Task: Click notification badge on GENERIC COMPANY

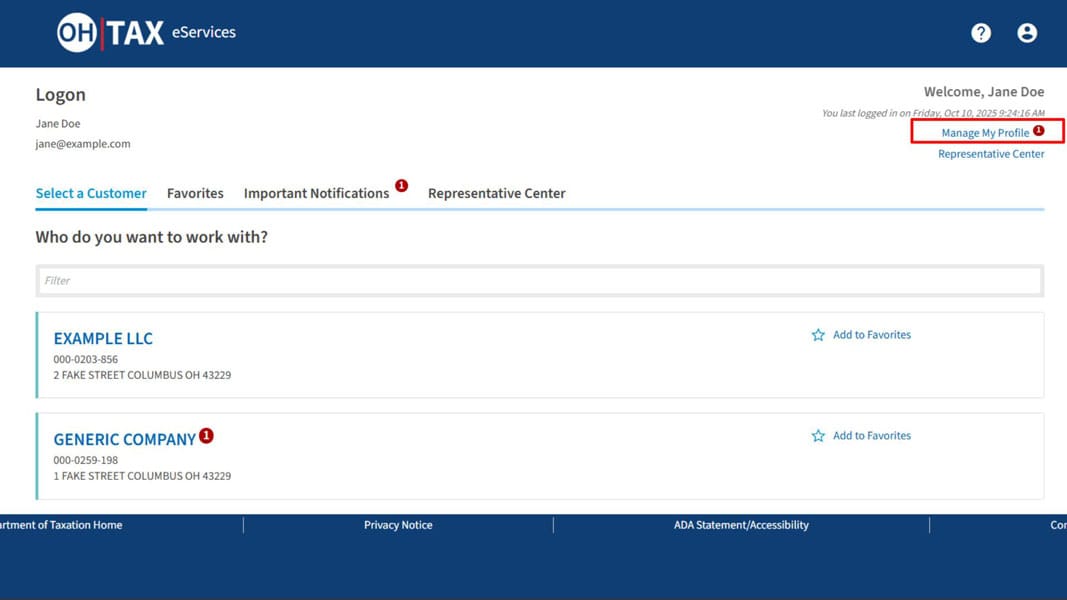Action: point(206,435)
